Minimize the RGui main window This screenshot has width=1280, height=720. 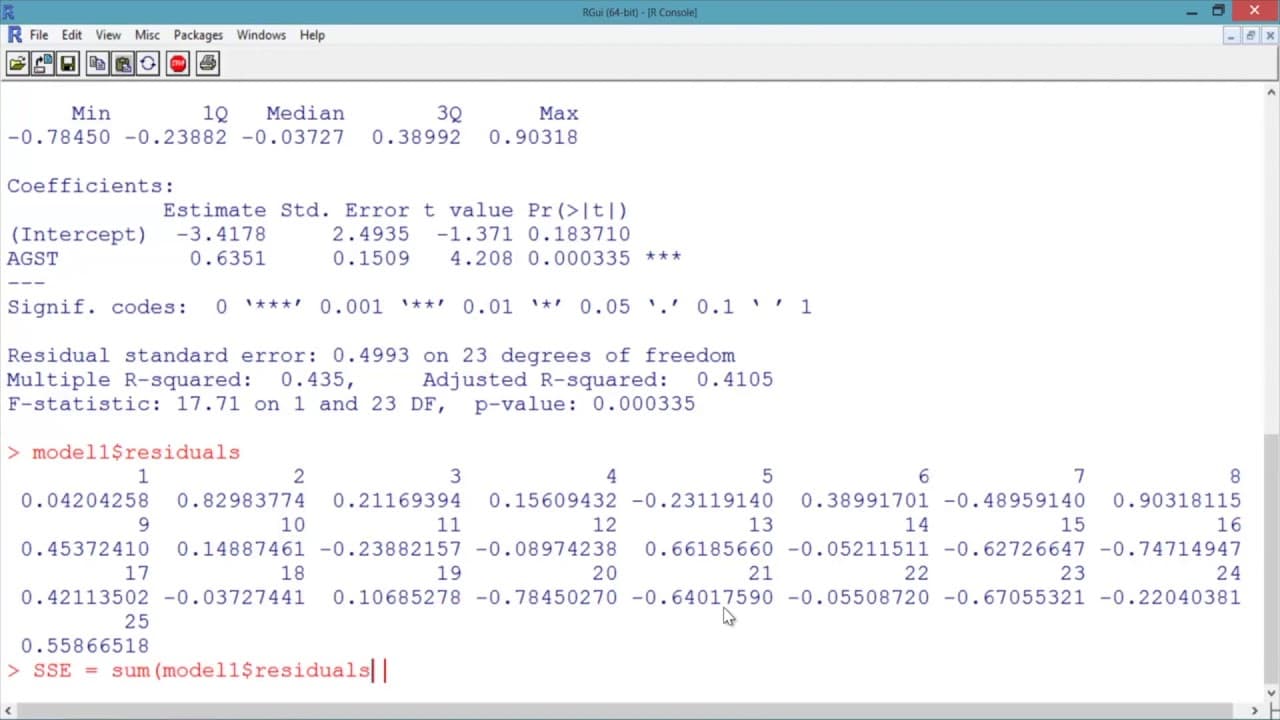(x=1191, y=11)
